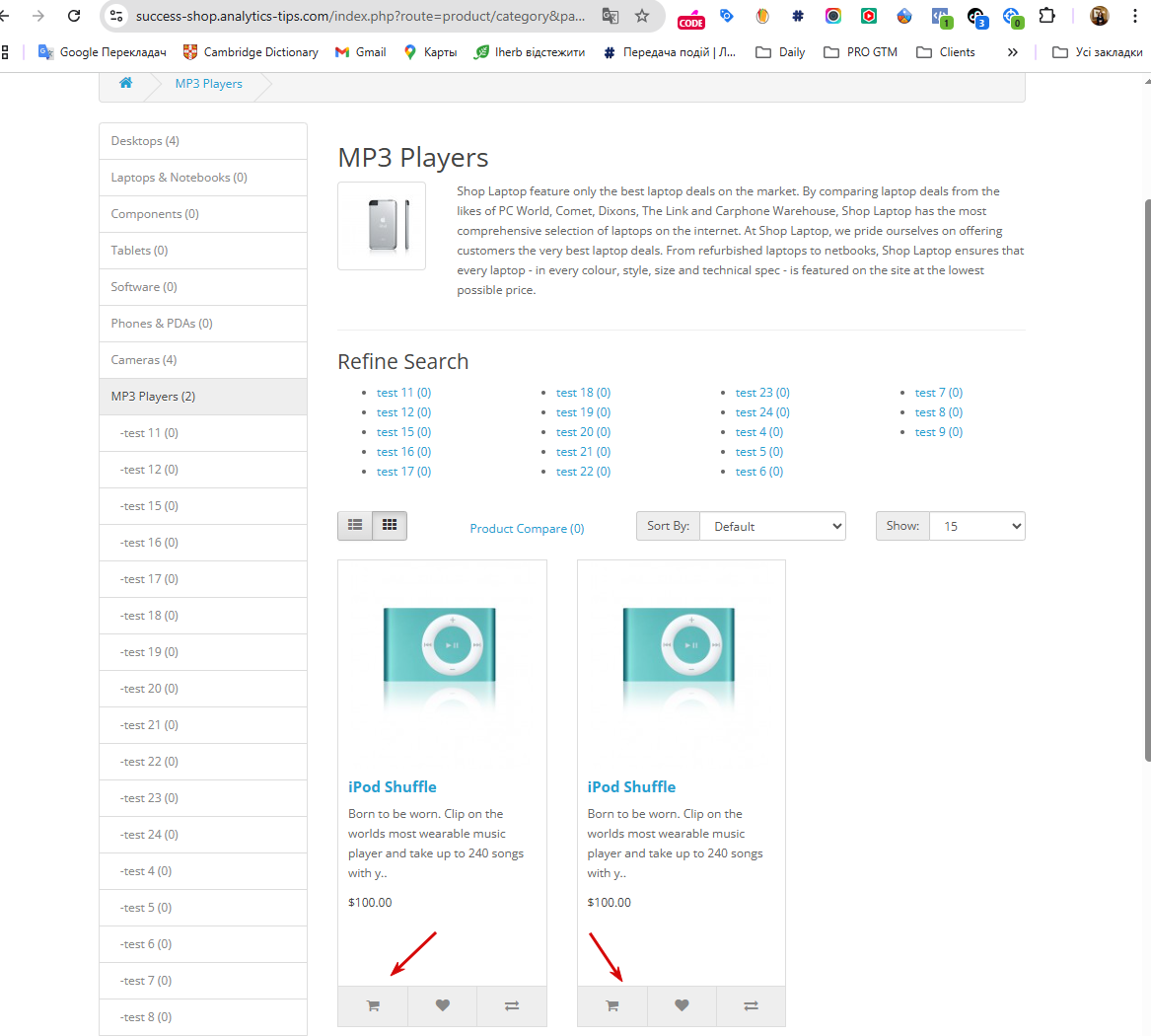Show more bookmarks with the chevron
Viewport: 1151px width, 1036px height.
click(x=1012, y=52)
